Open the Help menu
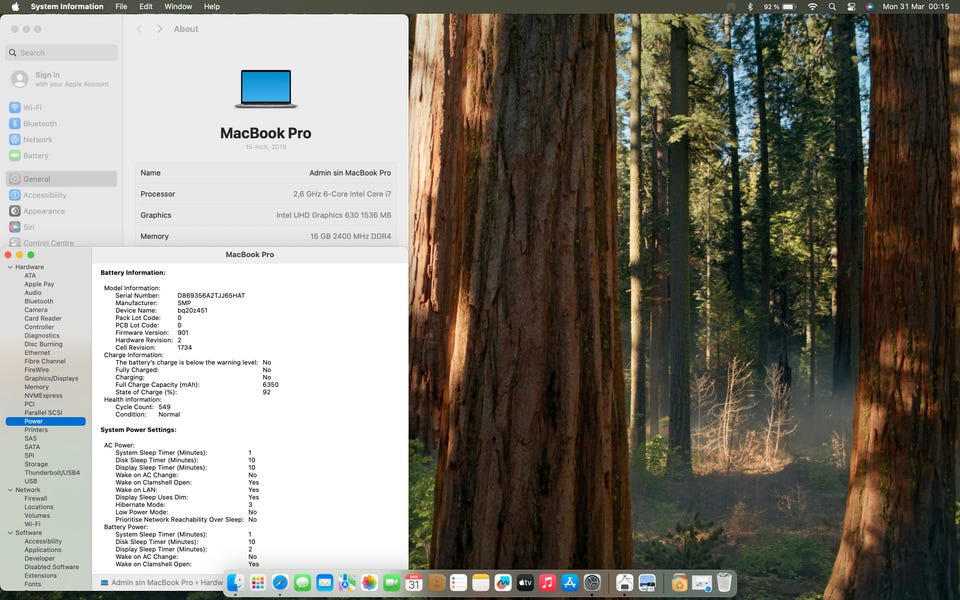This screenshot has height=600, width=960. pos(212,7)
